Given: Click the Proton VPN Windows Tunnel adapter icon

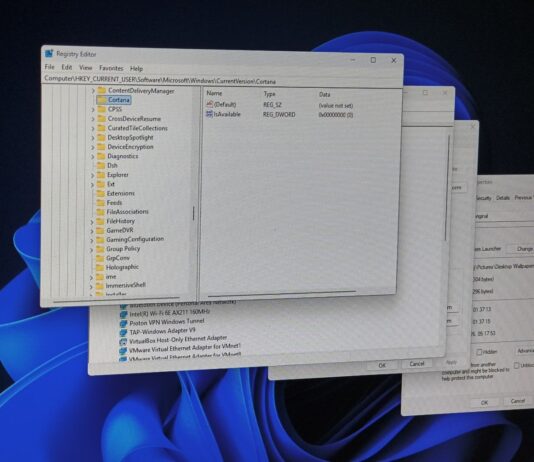Looking at the screenshot, I should 124,323.
